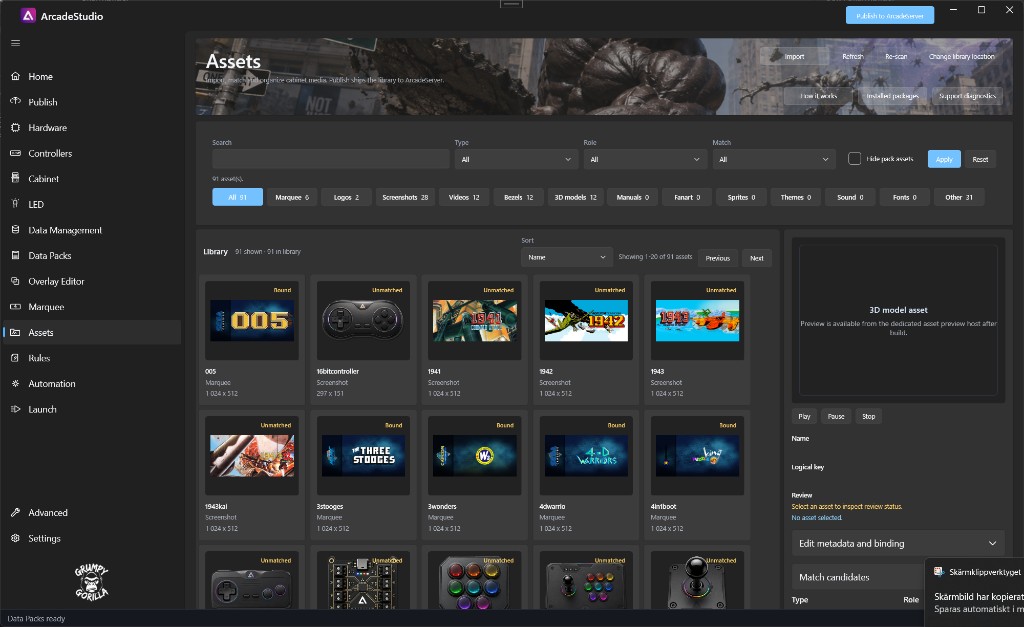Open the Role filter dropdown

click(x=645, y=159)
